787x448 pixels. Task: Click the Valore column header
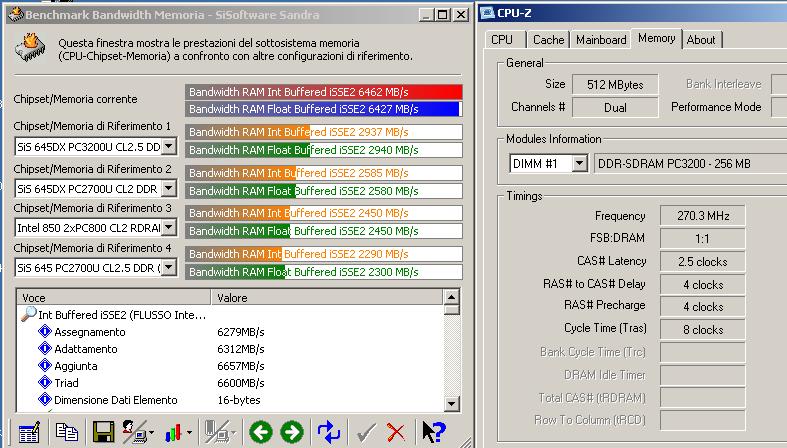(327, 297)
